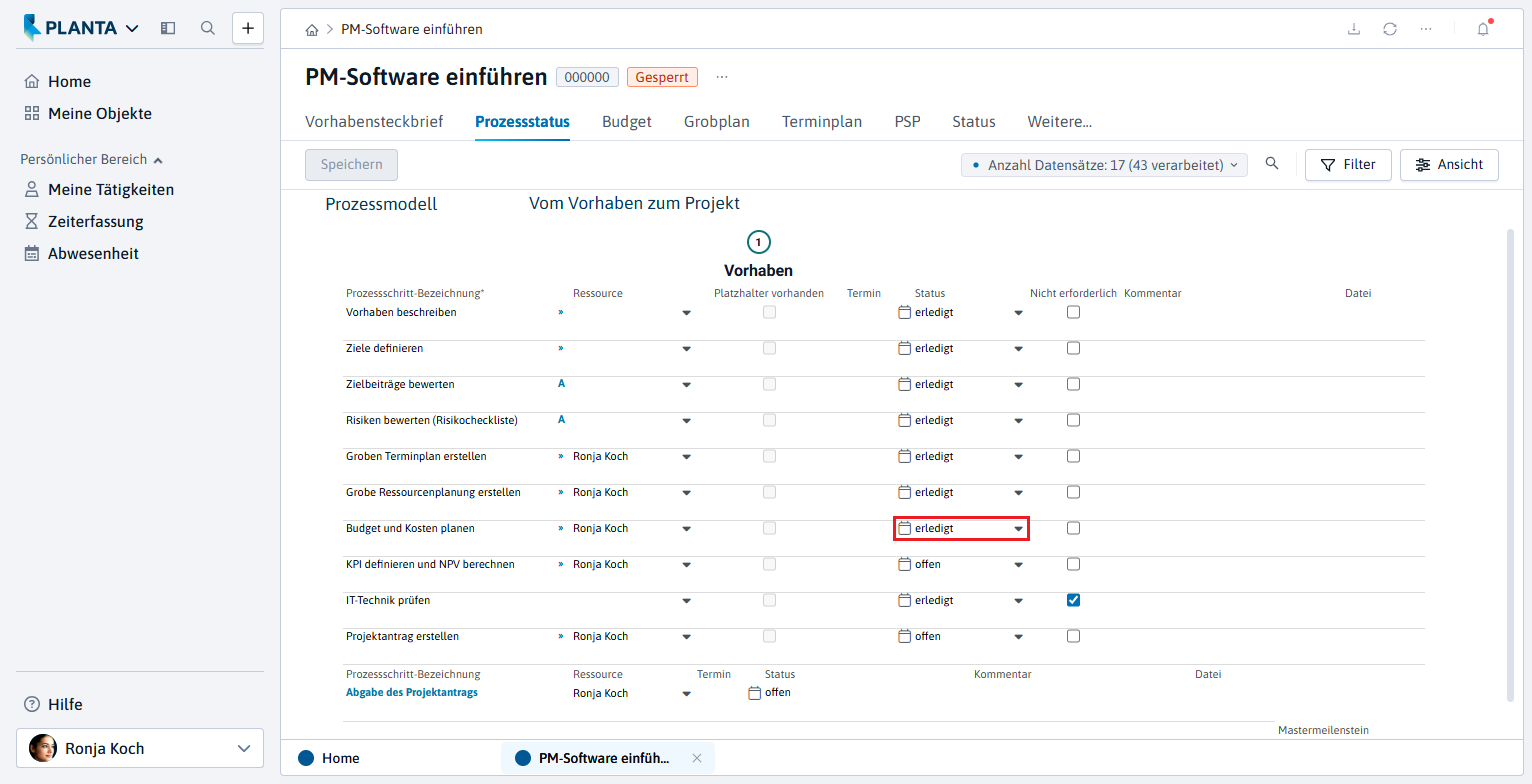This screenshot has height=784, width=1532.
Task: Click the vertical scrollbar of process list
Action: point(1510,465)
